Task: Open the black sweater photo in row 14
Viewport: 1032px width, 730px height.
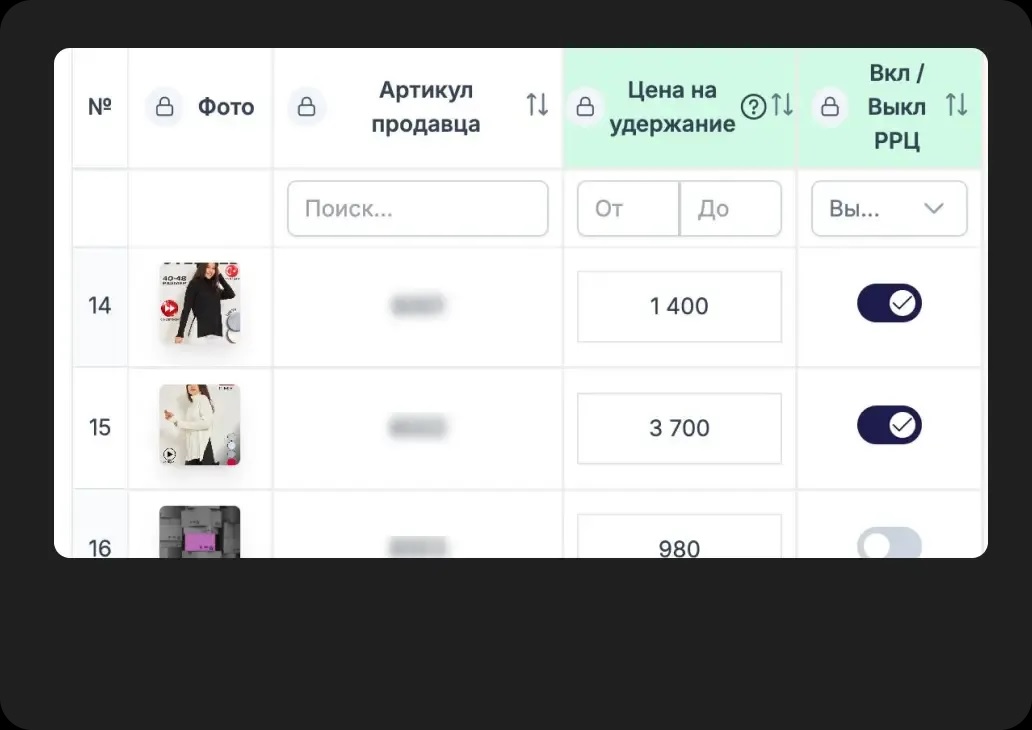Action: 199,303
